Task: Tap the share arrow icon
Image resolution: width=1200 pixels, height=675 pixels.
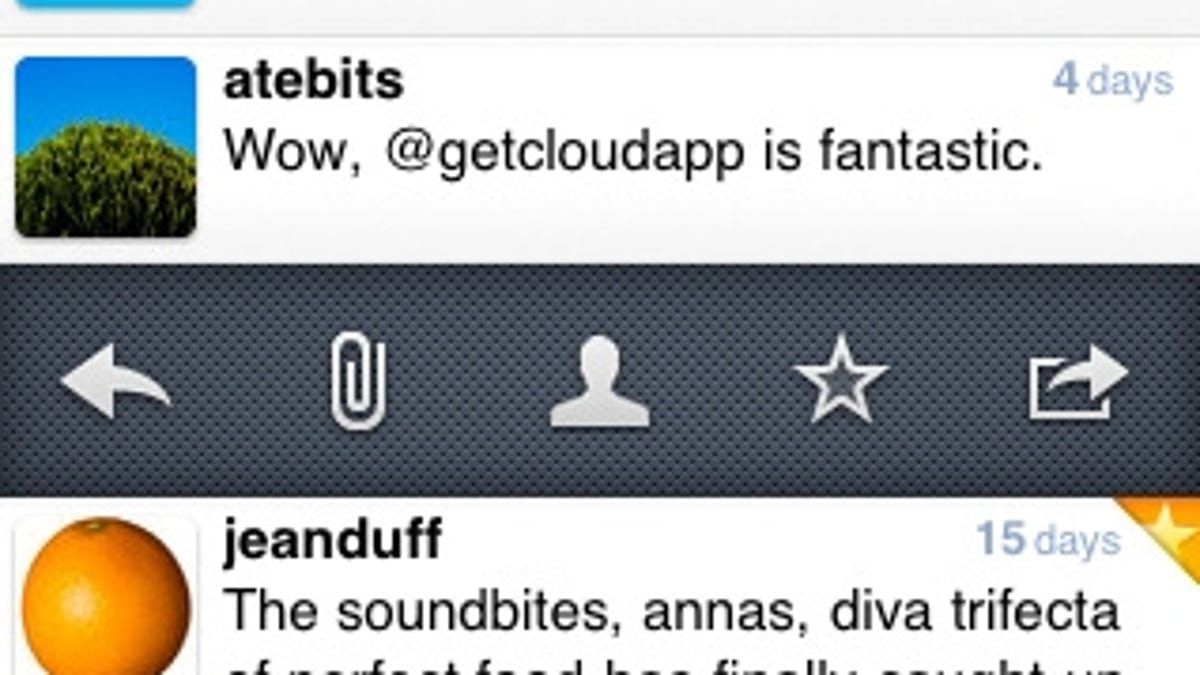Action: point(1079,381)
